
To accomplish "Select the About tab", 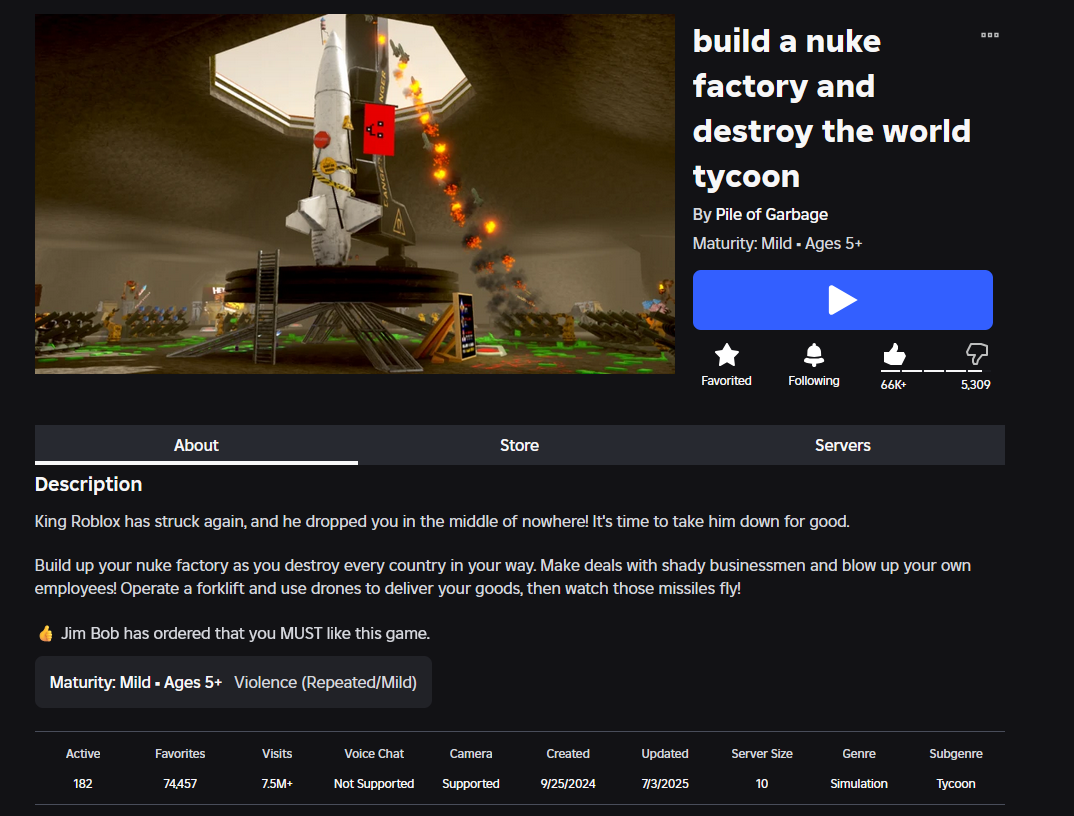I will point(196,445).
